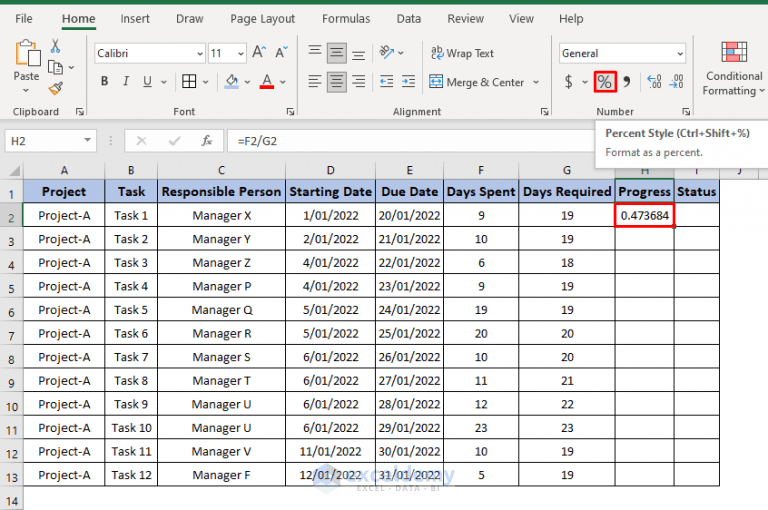The height and width of the screenshot is (510, 768).
Task: Click the formula bar showing =F2/G2
Action: [411, 141]
